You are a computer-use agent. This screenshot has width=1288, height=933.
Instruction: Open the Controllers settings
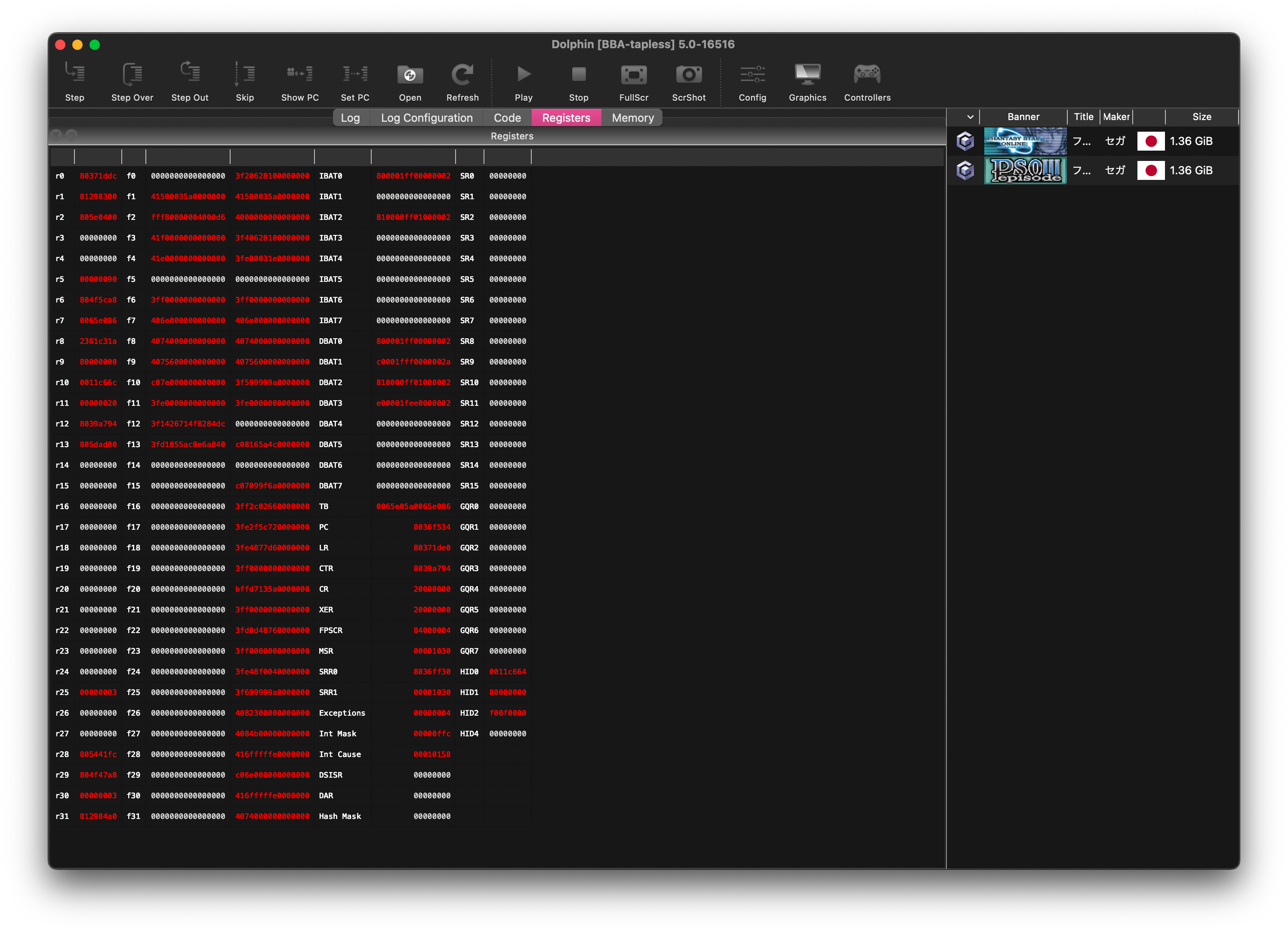(x=866, y=74)
